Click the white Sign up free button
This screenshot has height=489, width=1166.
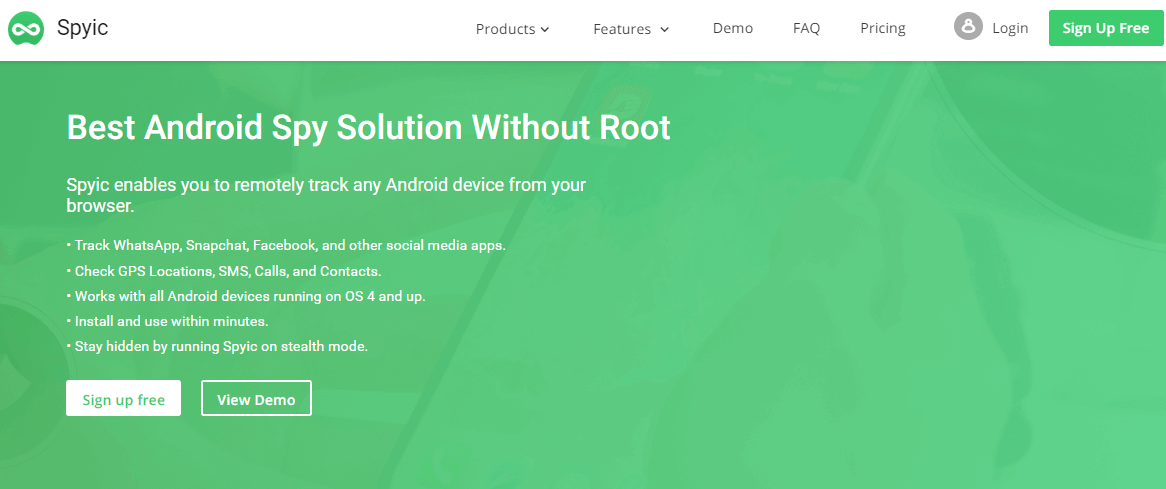[123, 398]
